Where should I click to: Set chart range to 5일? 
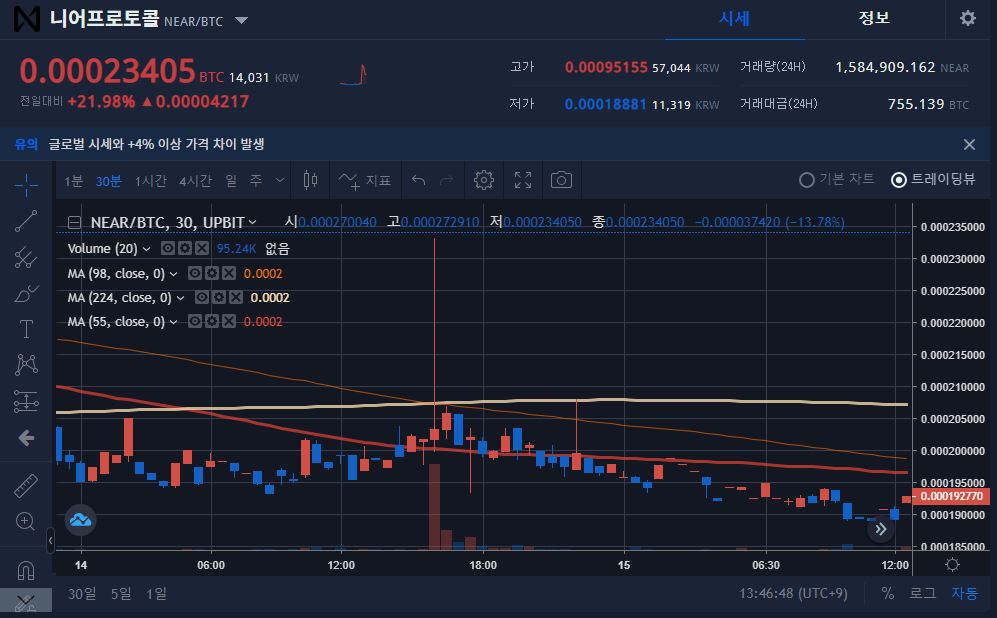[121, 593]
